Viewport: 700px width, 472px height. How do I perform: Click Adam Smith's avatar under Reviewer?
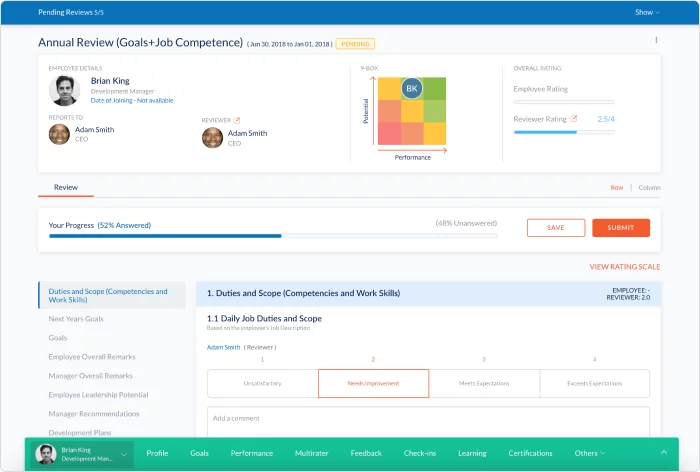(212, 138)
